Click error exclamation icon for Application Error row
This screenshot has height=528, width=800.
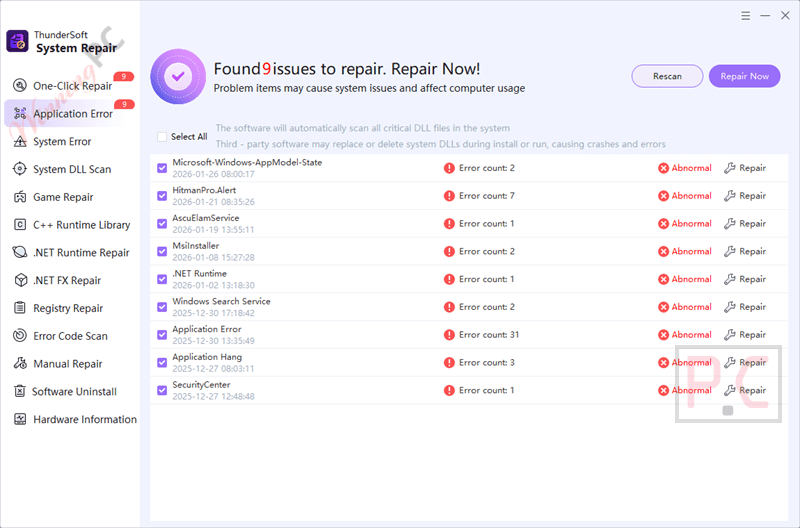pos(449,335)
